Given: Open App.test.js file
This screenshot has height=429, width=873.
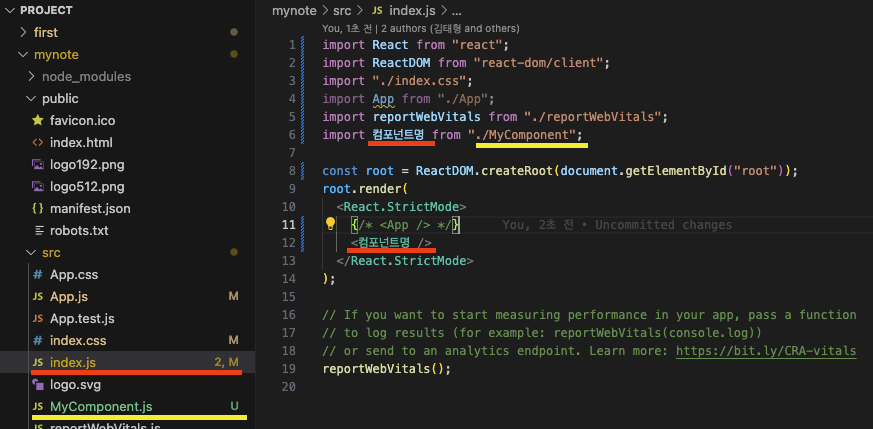Looking at the screenshot, I should pos(82,318).
